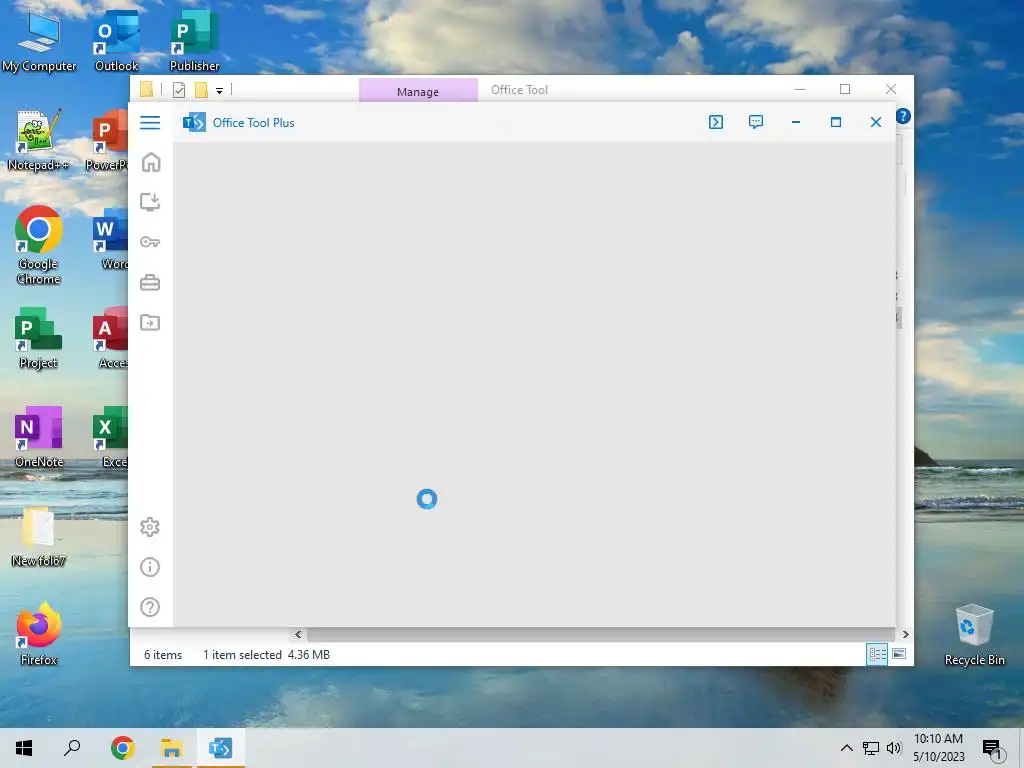The image size is (1024, 768).
Task: Maximize the File Explorer window
Action: pos(845,89)
